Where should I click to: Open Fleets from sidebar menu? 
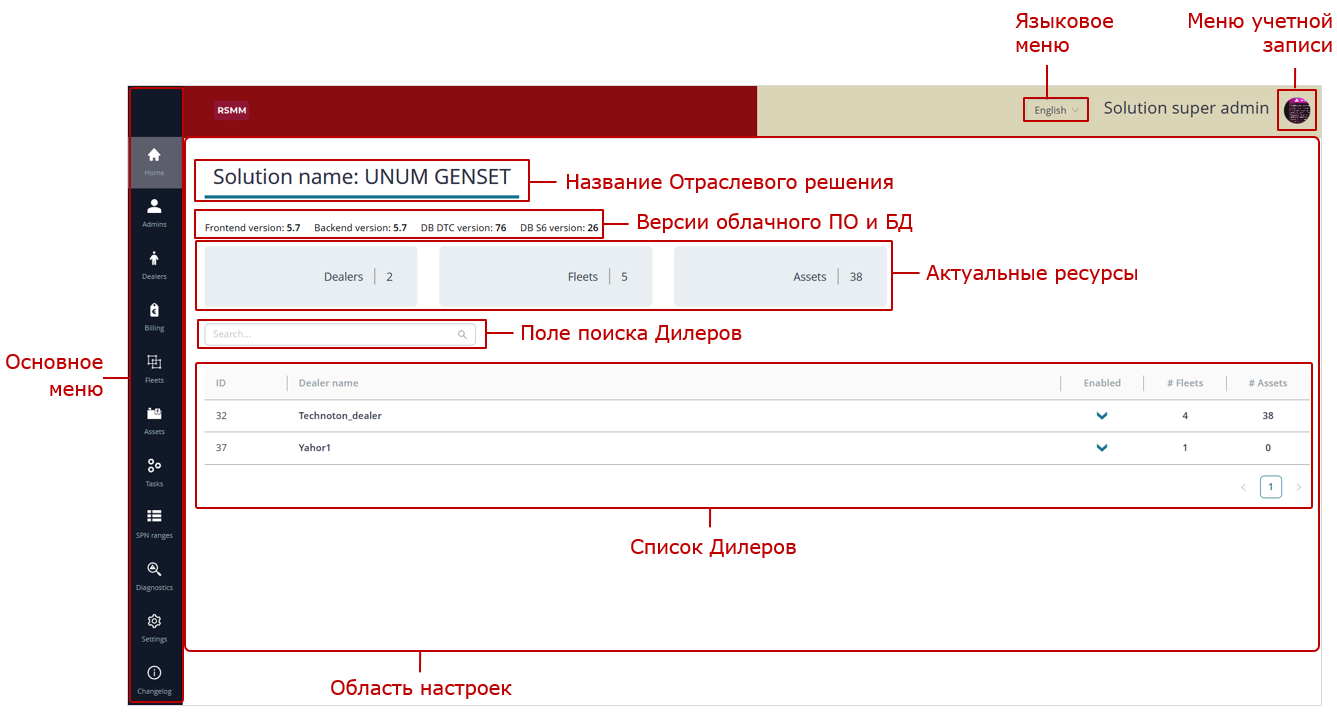pos(154,367)
